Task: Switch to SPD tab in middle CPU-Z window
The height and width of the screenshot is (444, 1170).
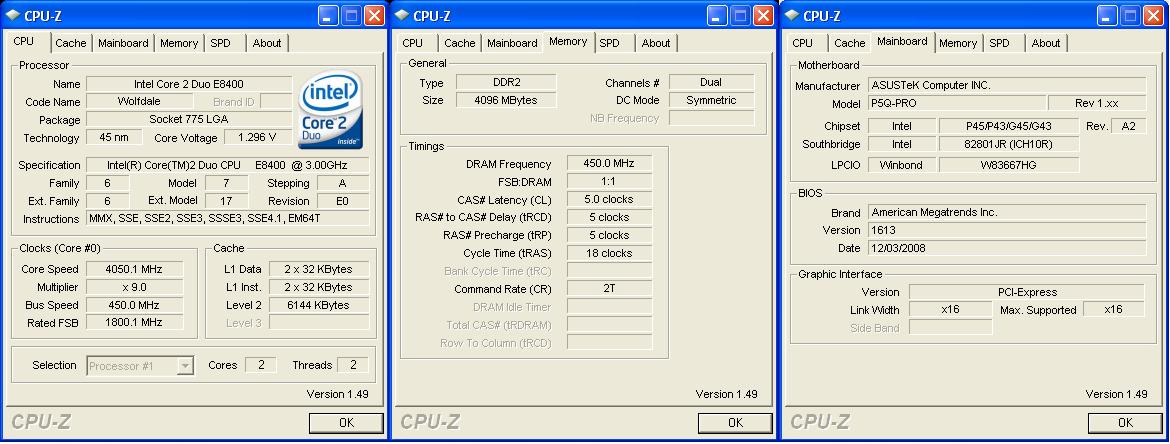Action: (x=610, y=43)
